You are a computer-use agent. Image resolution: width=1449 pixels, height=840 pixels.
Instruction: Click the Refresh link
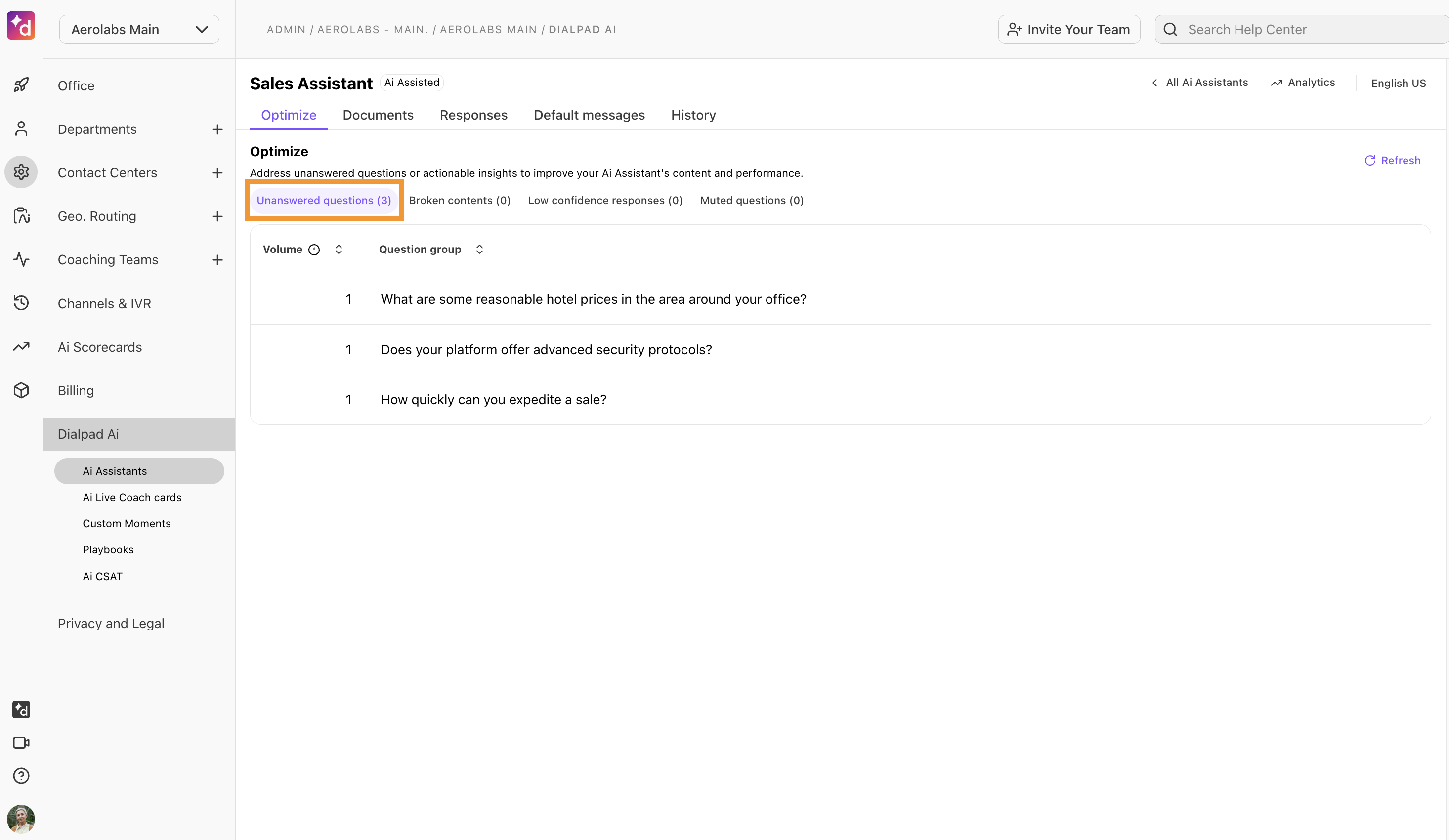tap(1392, 161)
